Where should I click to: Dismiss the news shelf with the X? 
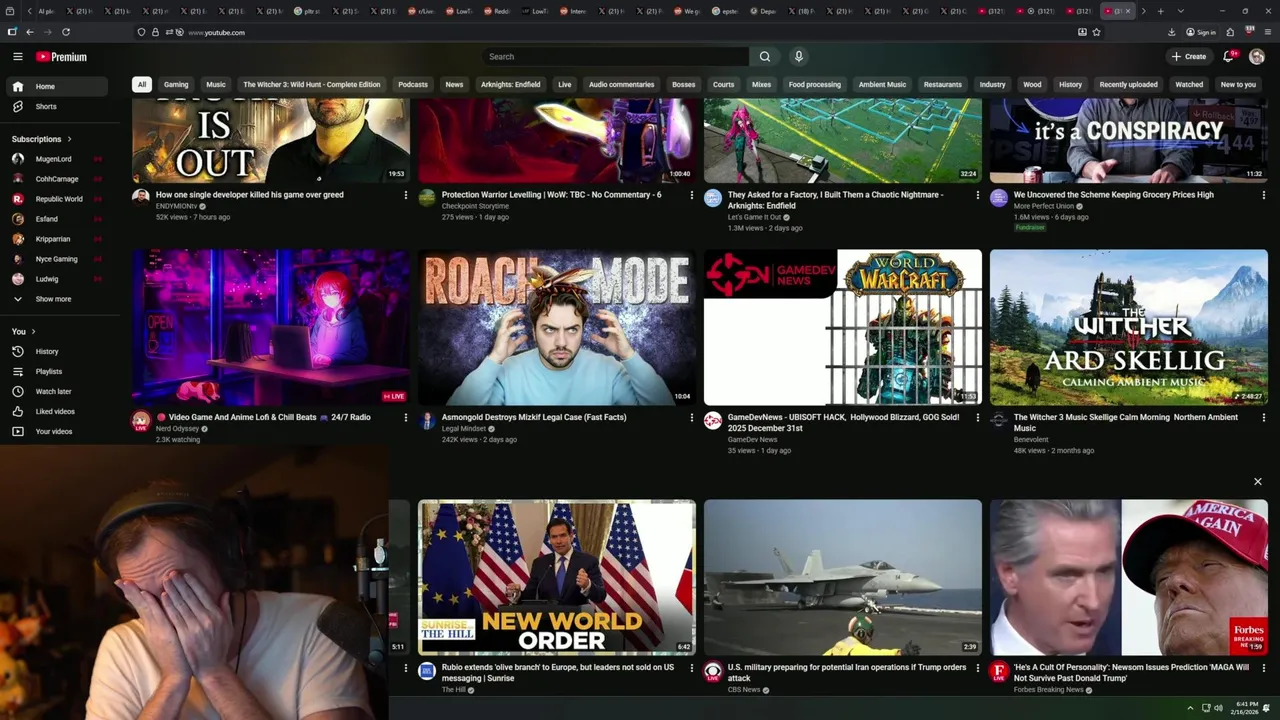click(1258, 482)
